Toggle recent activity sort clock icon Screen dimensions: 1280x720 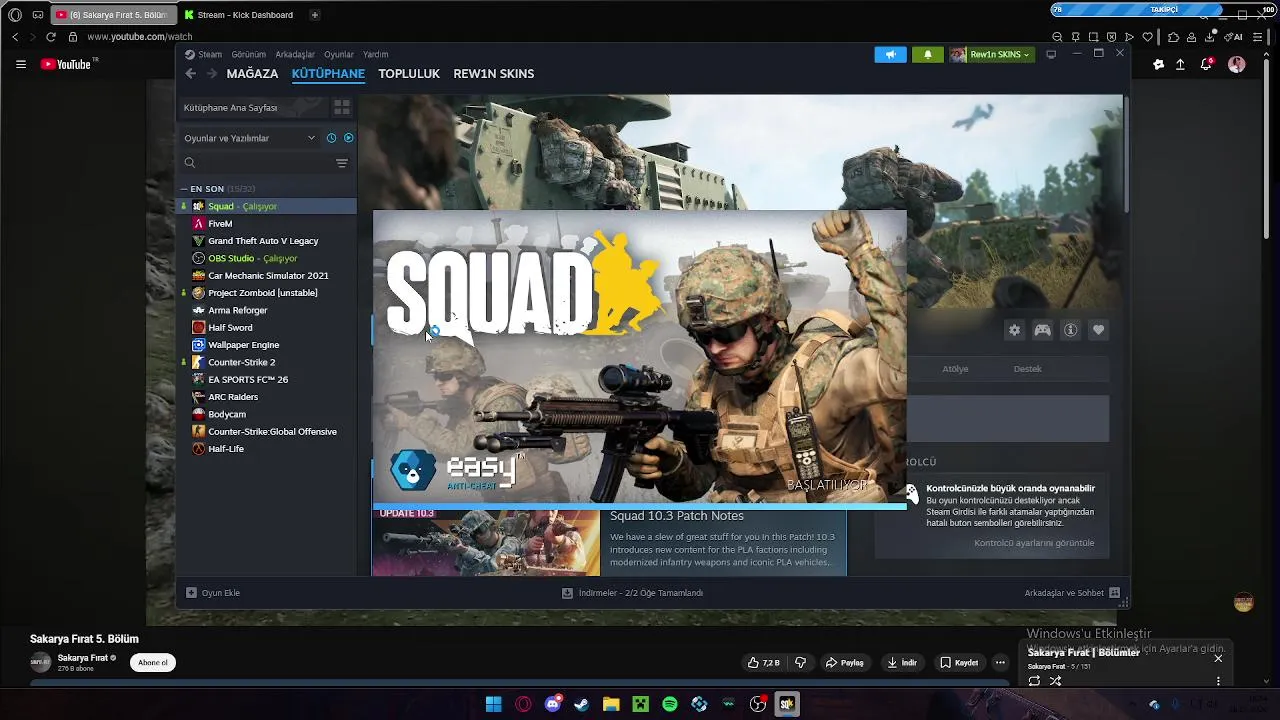(331, 138)
